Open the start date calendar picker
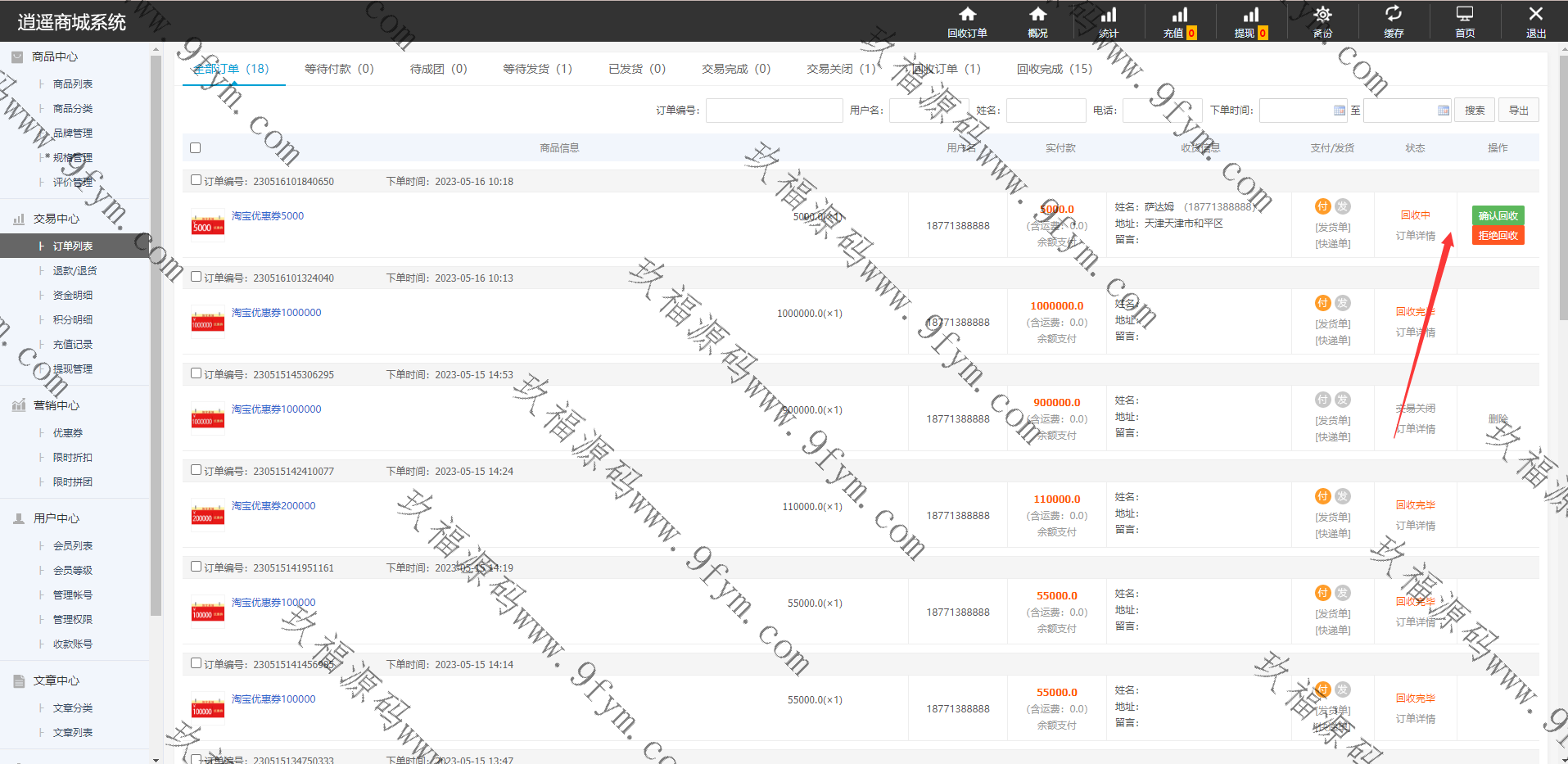Screen dimensions: 1568x764 coord(1340,111)
